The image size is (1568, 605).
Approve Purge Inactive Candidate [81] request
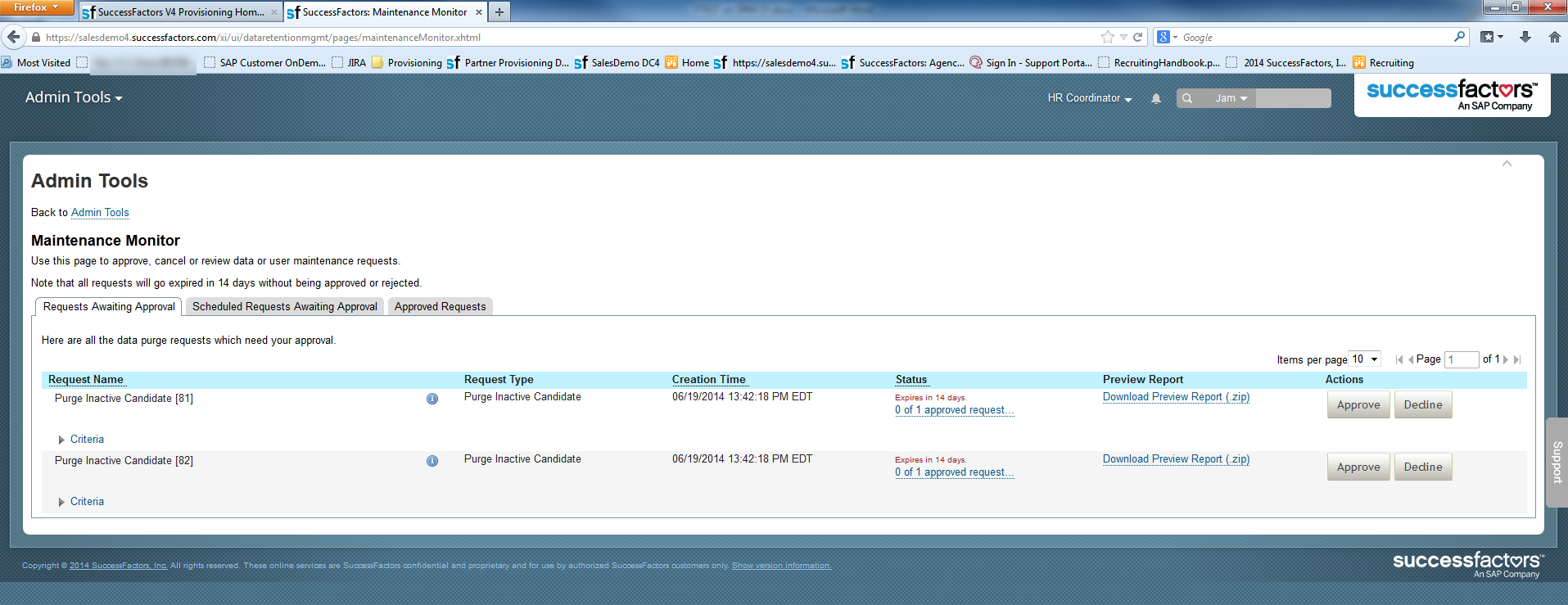pyautogui.click(x=1358, y=405)
